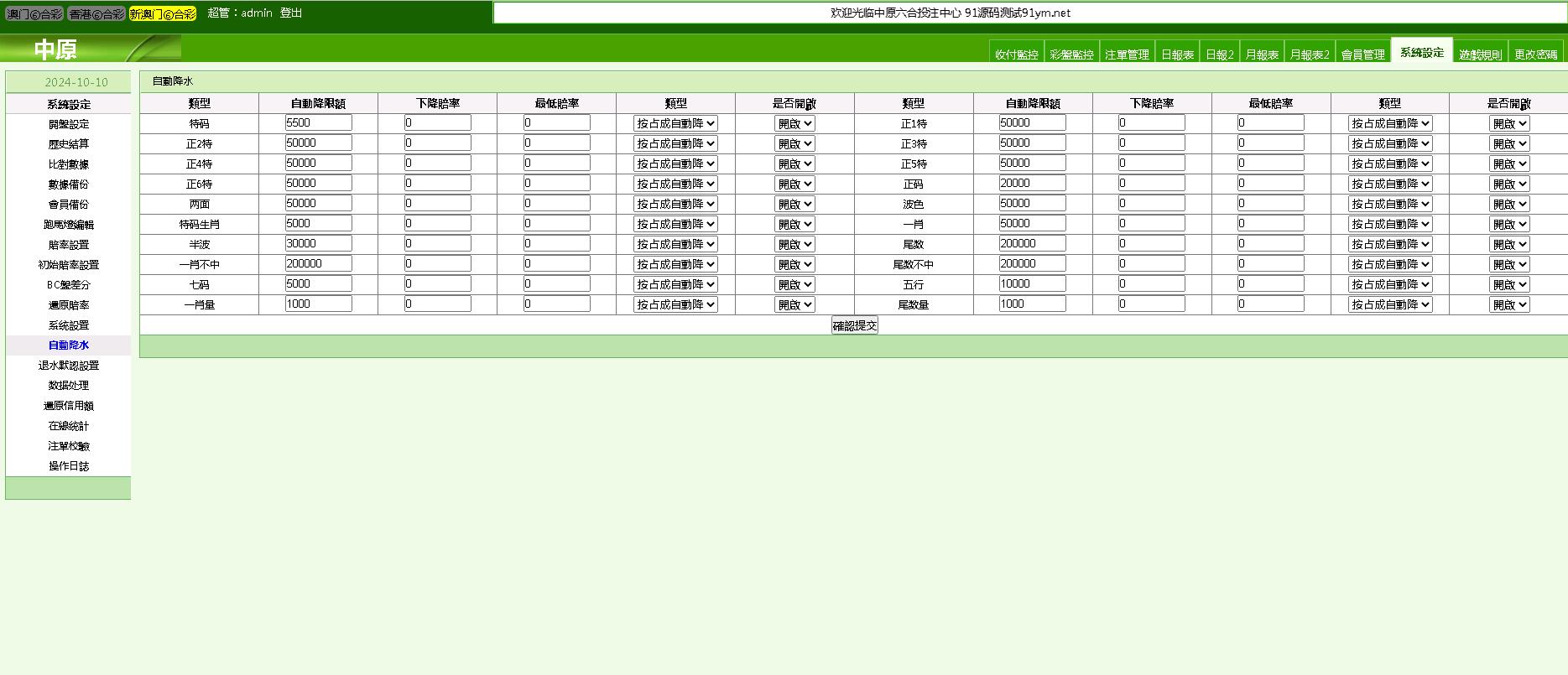Go to 注單管理

point(1127,54)
